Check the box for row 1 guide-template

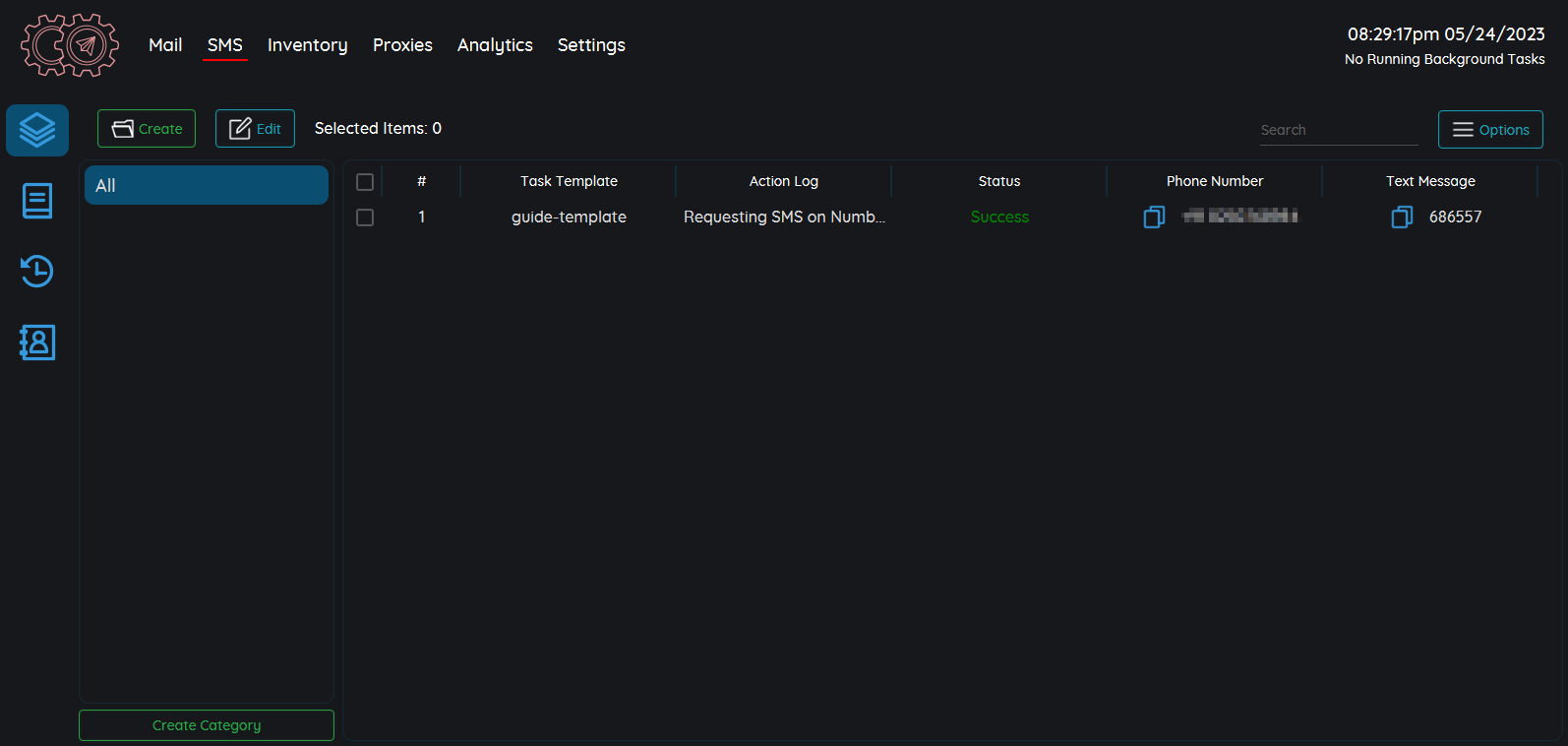click(365, 218)
